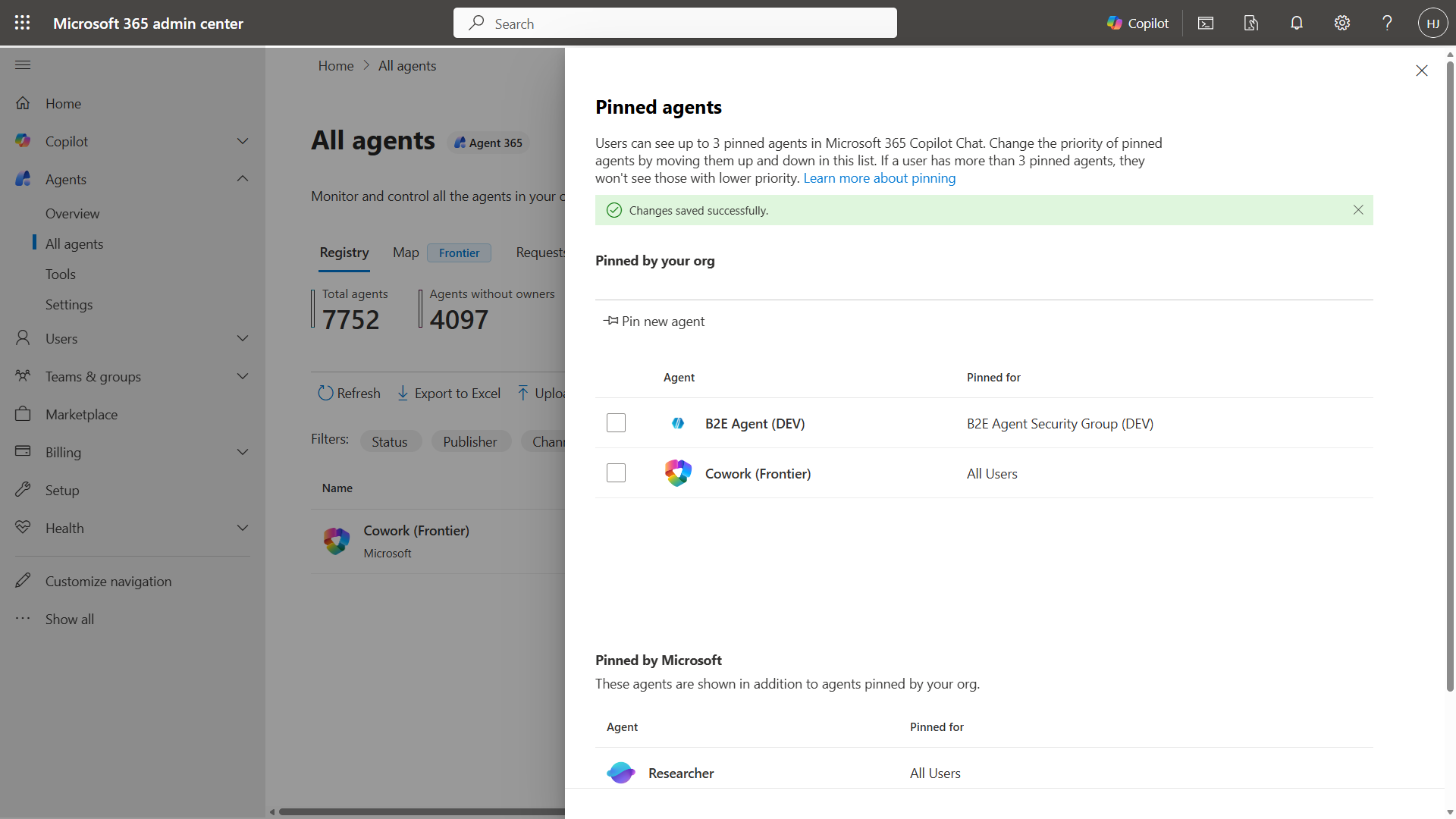Select the B2E Agent (DEV) checkbox
Image resolution: width=1456 pixels, height=819 pixels.
click(x=616, y=423)
